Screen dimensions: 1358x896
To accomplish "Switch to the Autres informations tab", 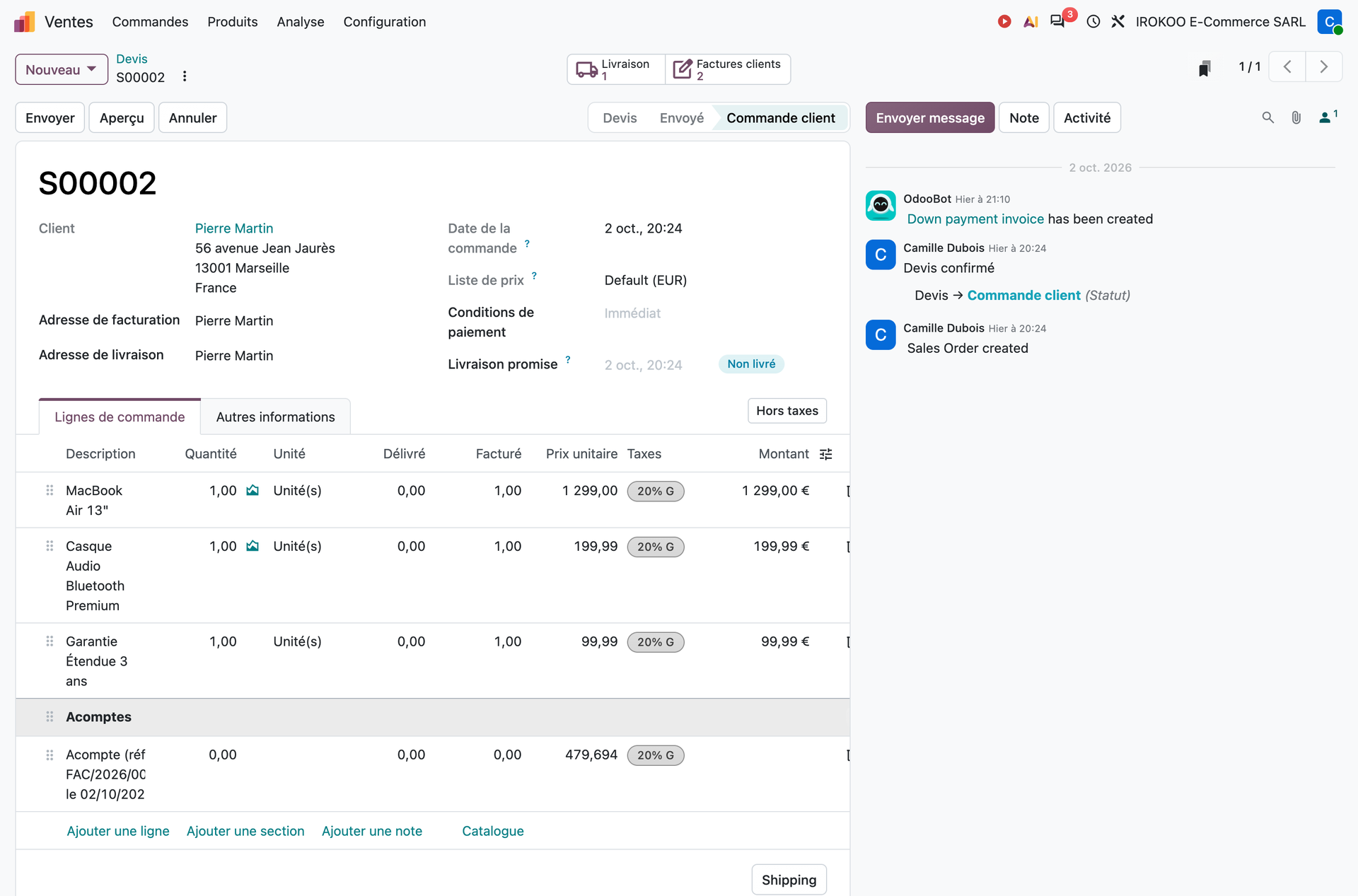I will click(x=276, y=417).
